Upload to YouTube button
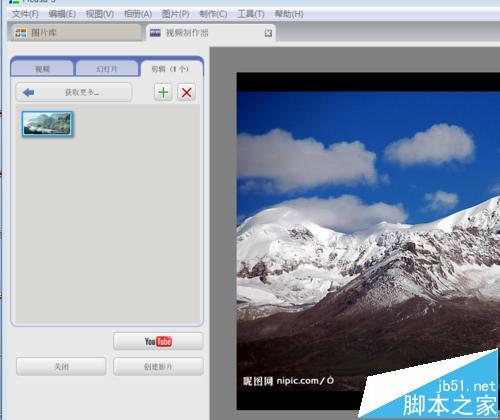 point(158,341)
